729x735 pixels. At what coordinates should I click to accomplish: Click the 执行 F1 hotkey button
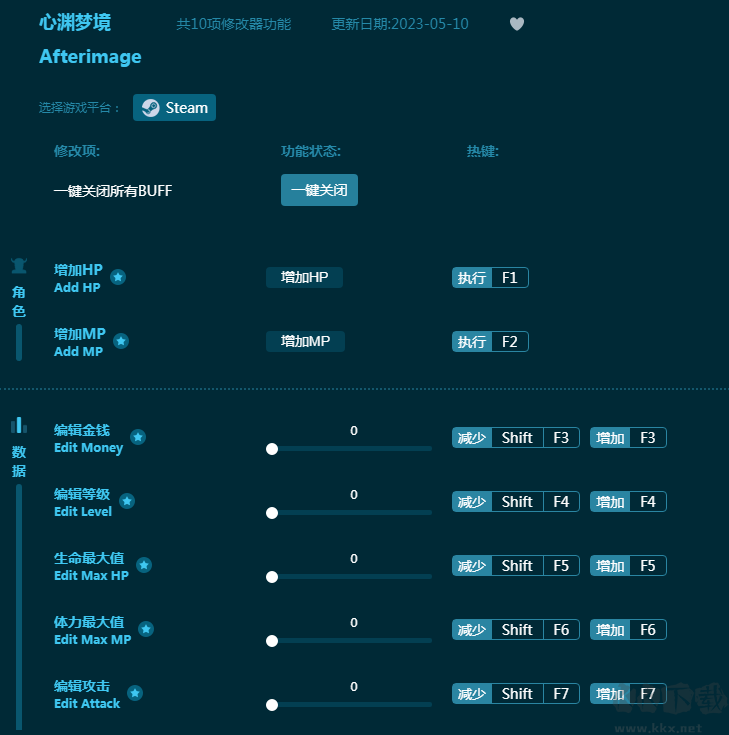[490, 278]
